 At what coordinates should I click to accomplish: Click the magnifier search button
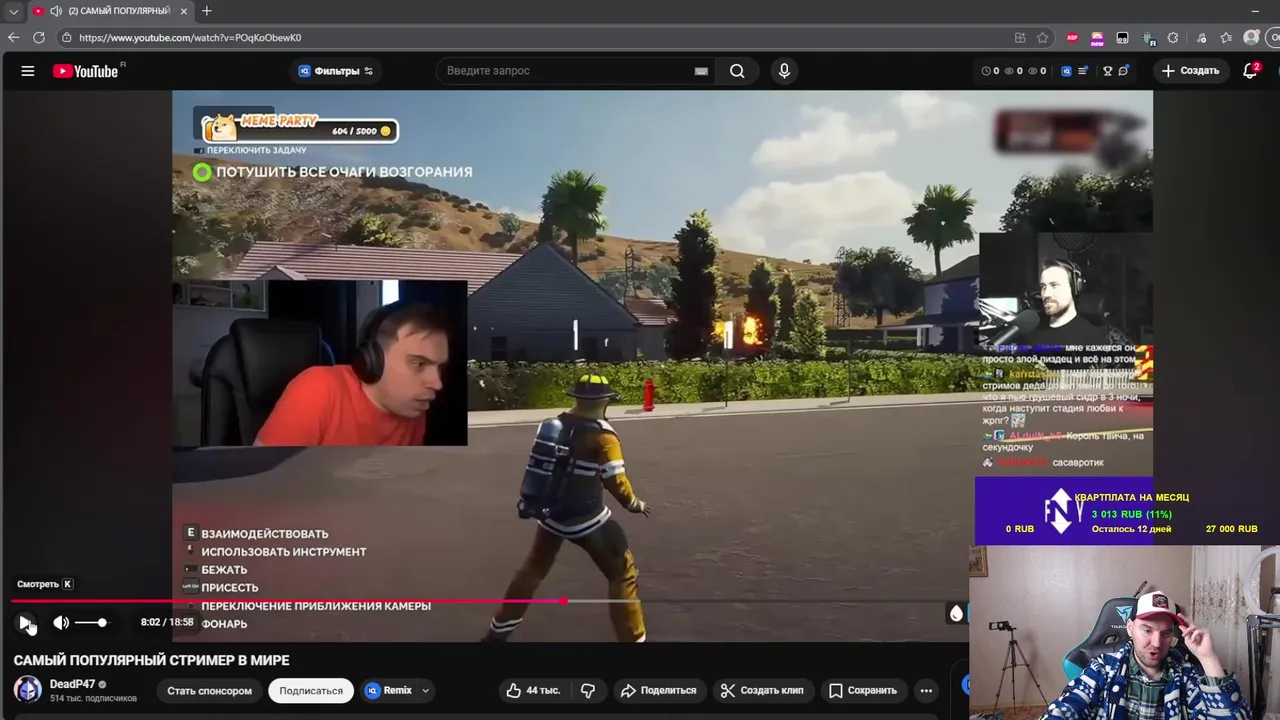pos(737,71)
